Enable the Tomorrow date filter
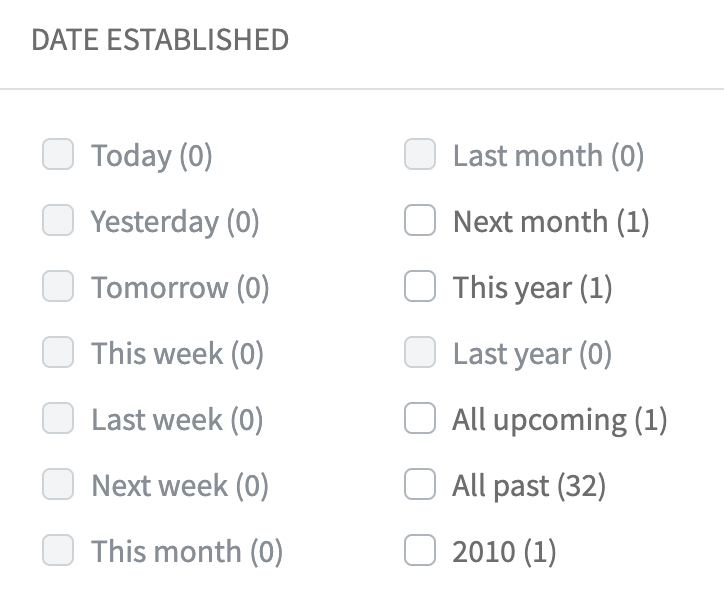 tap(58, 287)
